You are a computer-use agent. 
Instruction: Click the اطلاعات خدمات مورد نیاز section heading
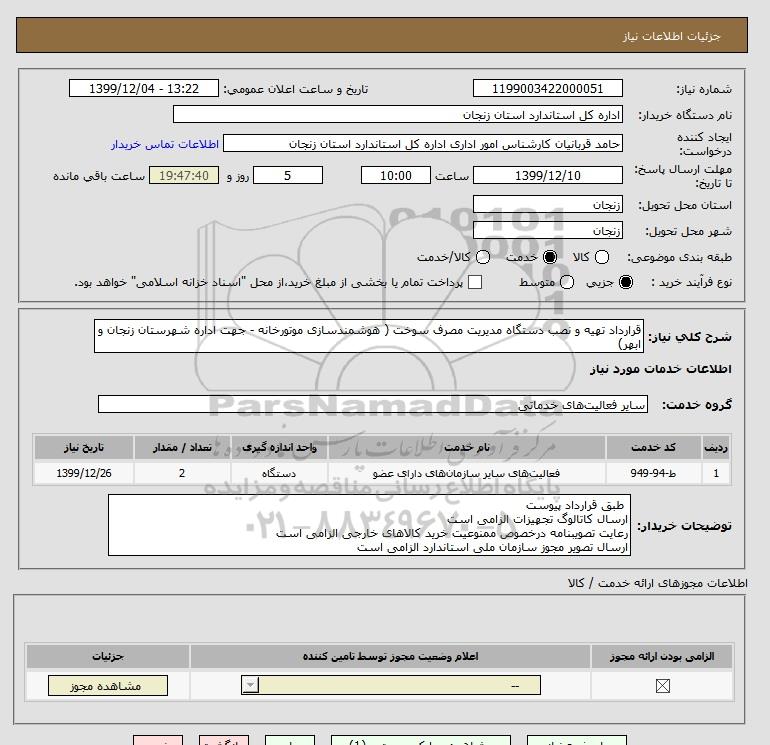[660, 369]
